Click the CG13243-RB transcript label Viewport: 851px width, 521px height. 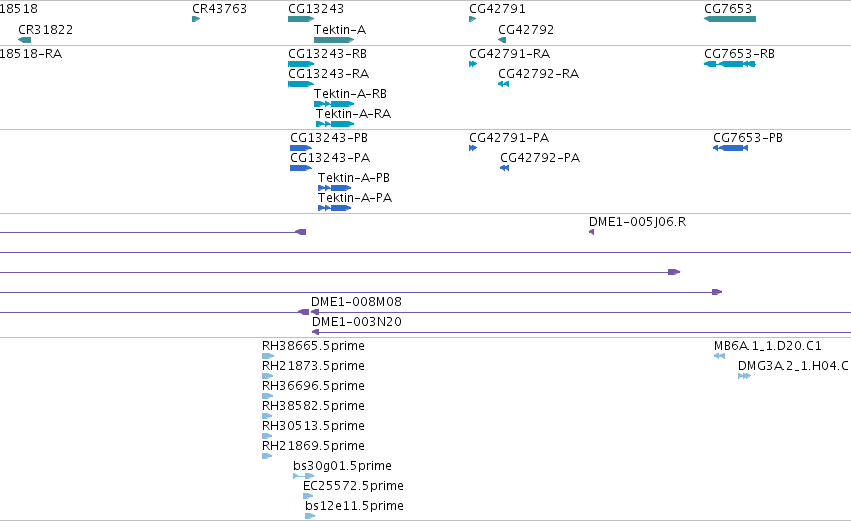click(x=327, y=54)
